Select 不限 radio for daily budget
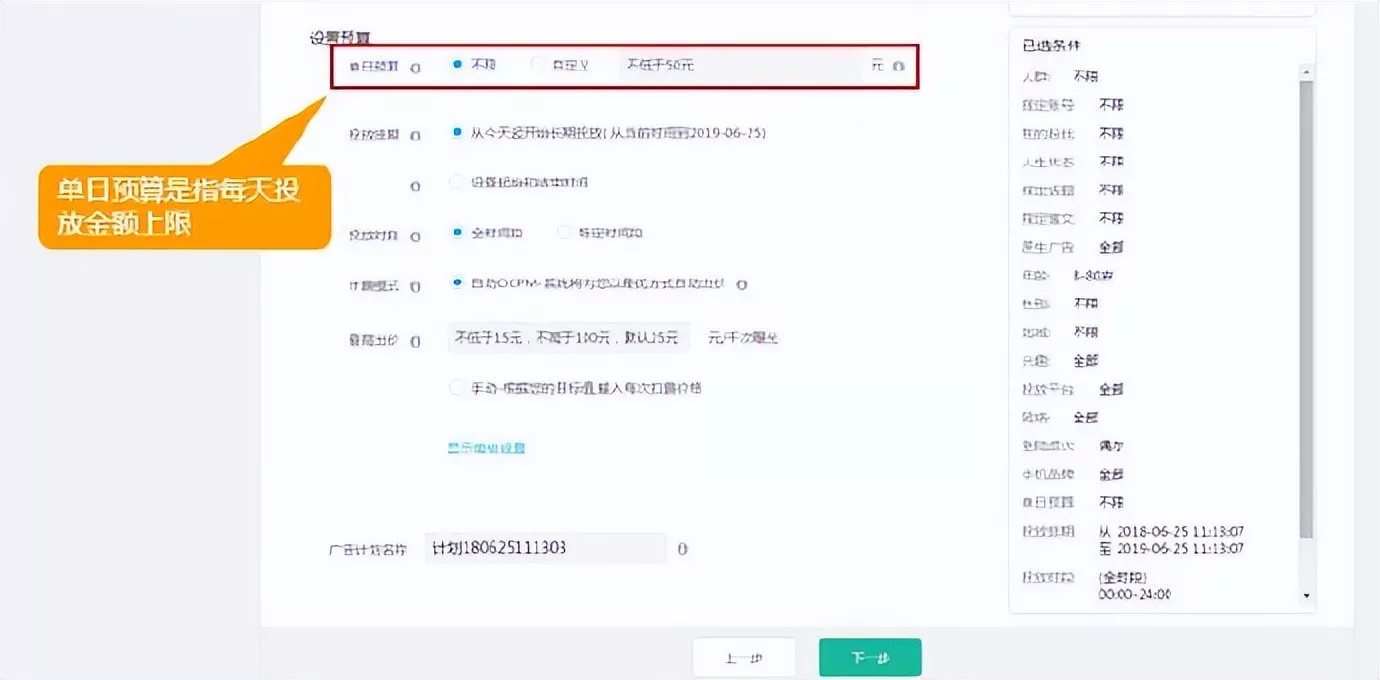Screen dimensions: 1380x680 pyautogui.click(x=457, y=64)
